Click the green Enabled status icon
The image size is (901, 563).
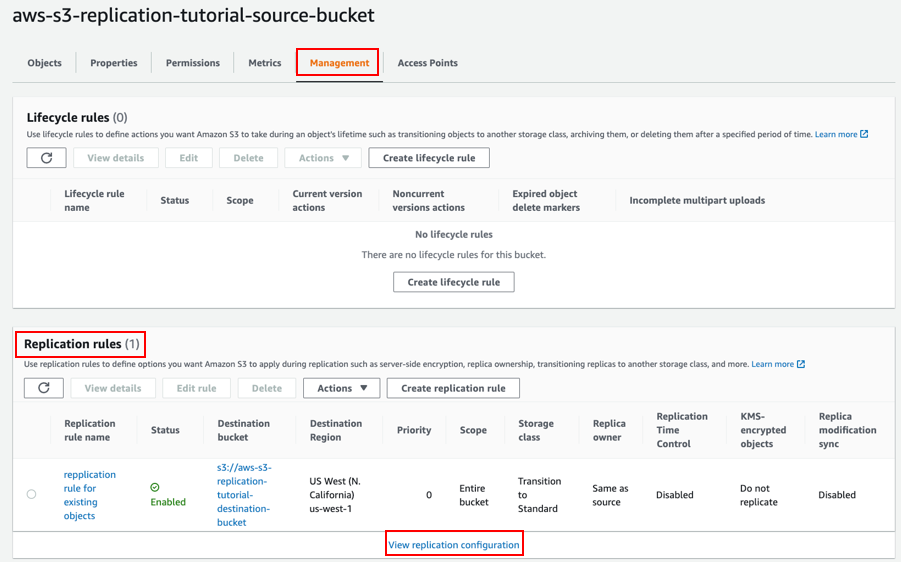point(155,488)
